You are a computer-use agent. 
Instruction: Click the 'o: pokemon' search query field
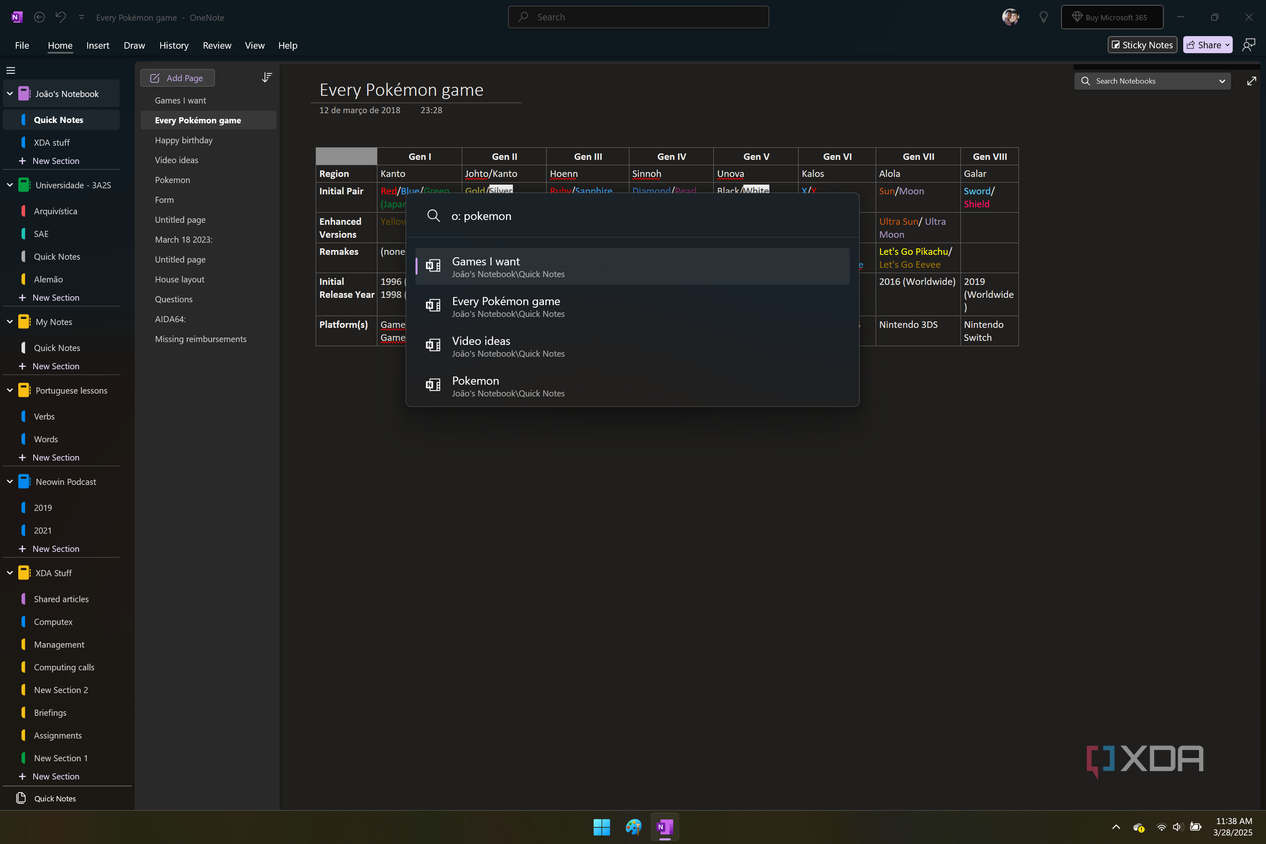pos(632,216)
